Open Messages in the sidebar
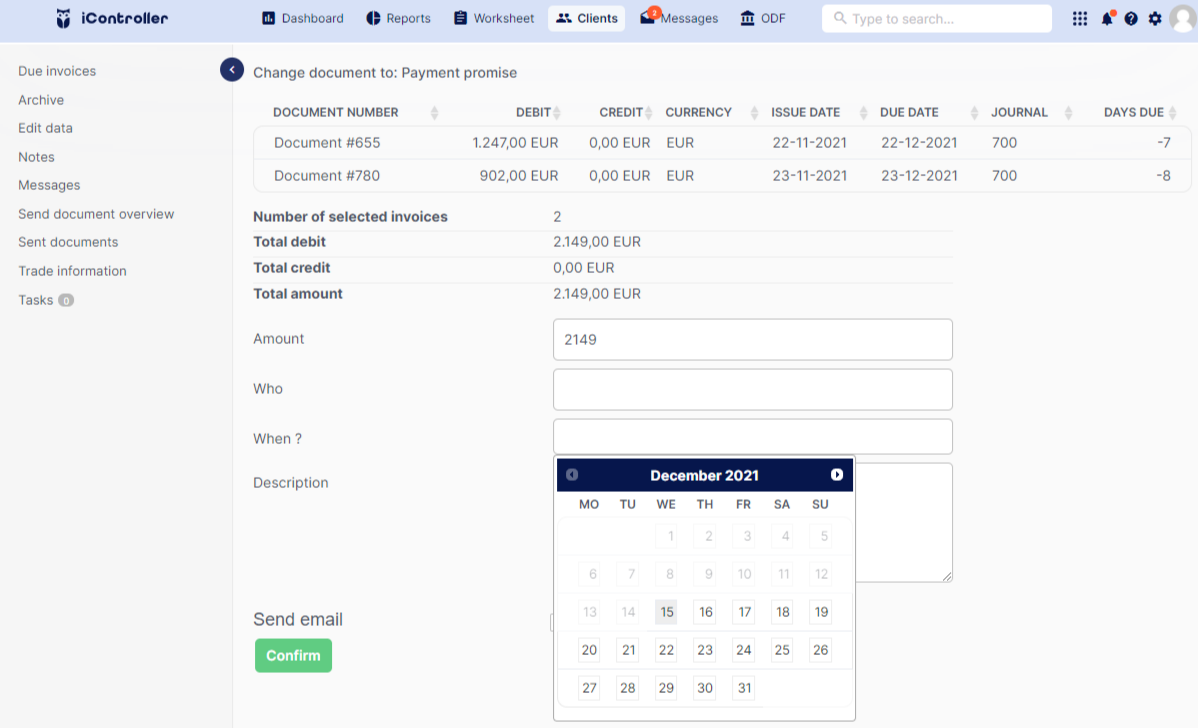1198x728 pixels. click(49, 185)
